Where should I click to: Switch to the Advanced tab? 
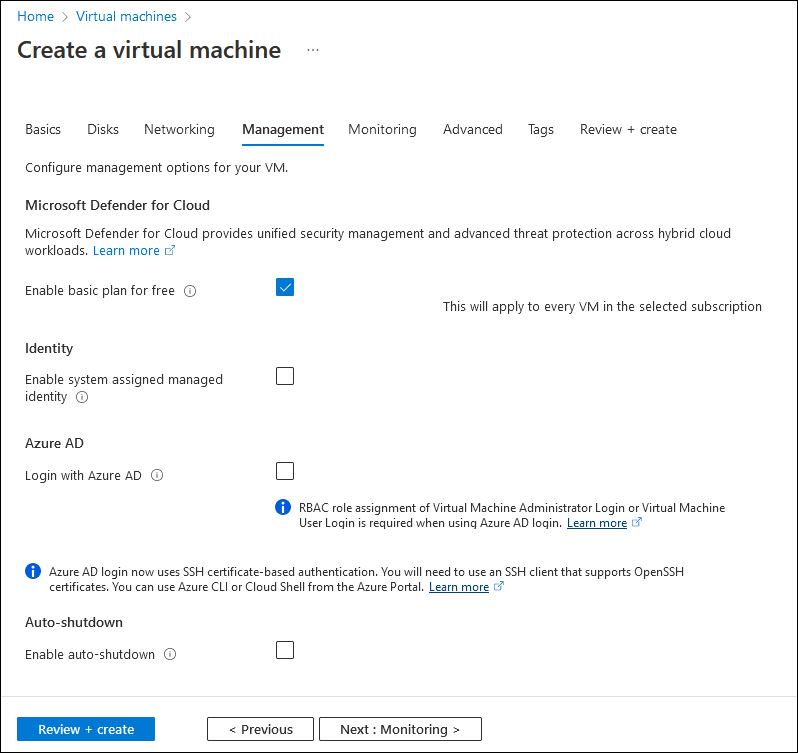[x=473, y=129]
